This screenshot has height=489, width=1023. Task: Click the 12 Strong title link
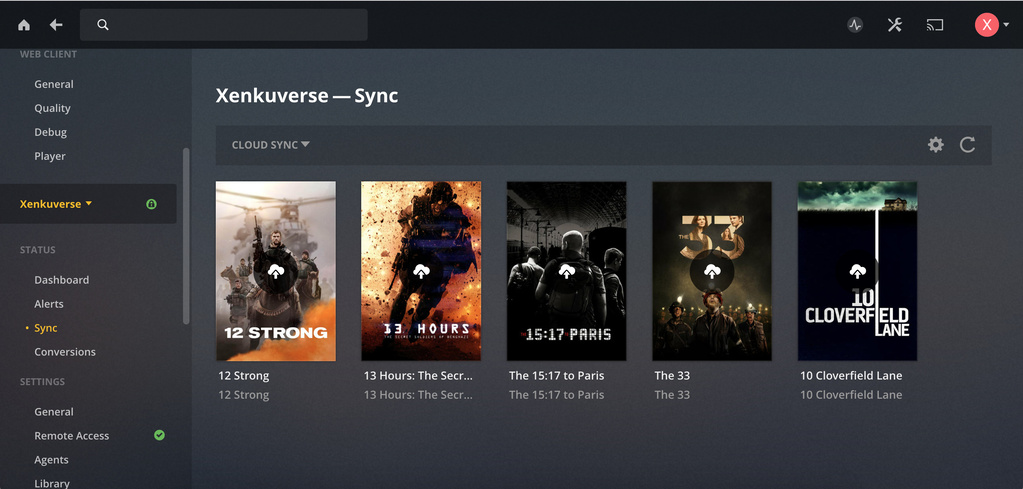[x=243, y=376]
